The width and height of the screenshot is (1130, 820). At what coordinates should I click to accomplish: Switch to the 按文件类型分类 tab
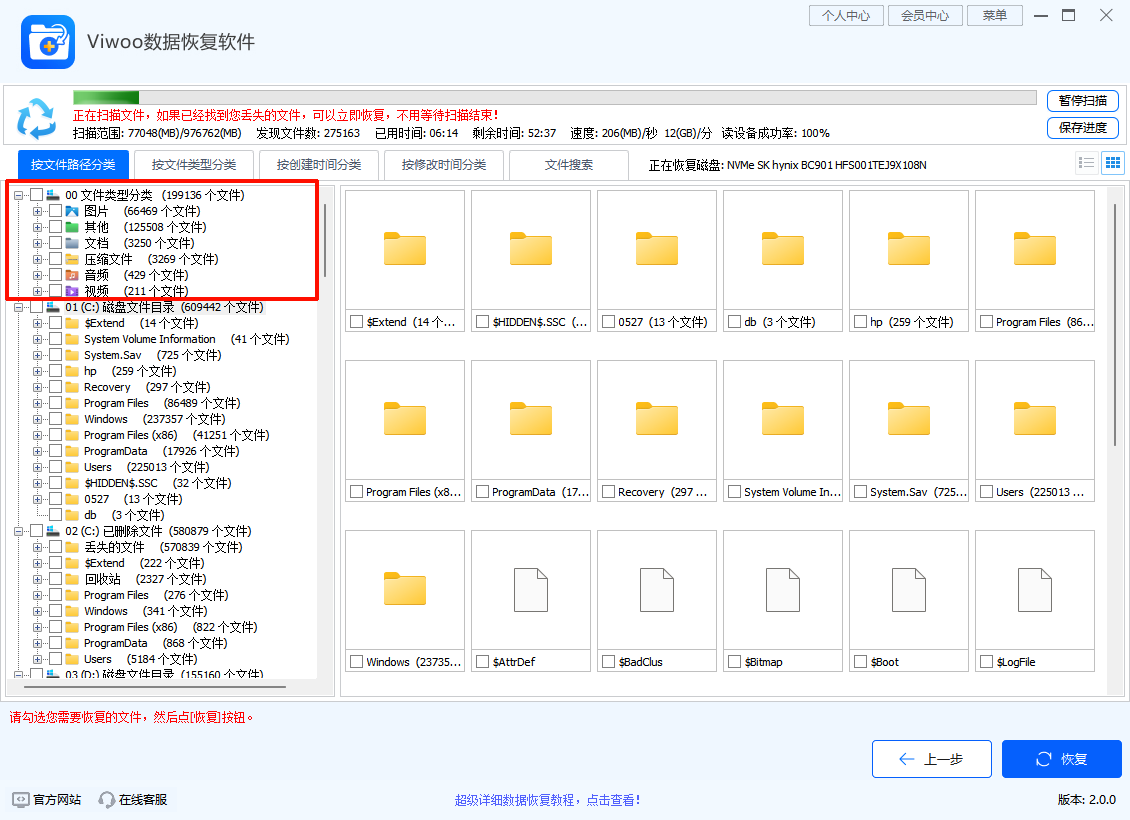coord(192,165)
